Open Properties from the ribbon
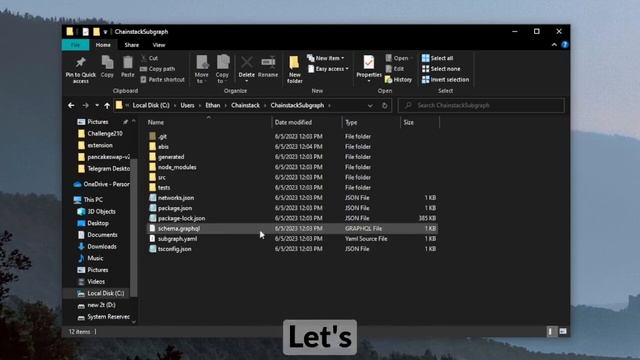640x360 pixels. (x=369, y=68)
